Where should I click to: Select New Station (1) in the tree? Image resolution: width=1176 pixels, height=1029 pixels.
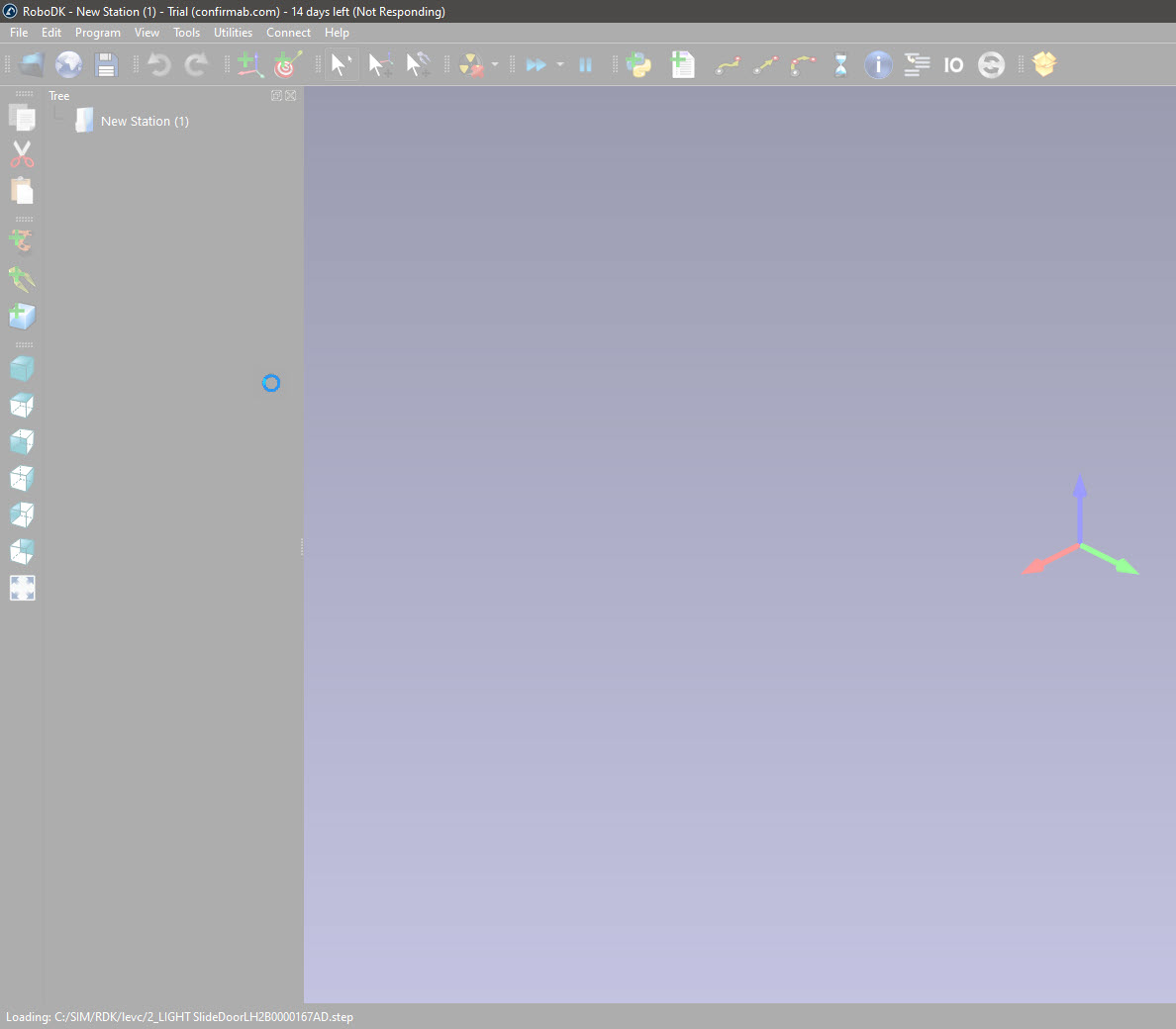coord(145,122)
